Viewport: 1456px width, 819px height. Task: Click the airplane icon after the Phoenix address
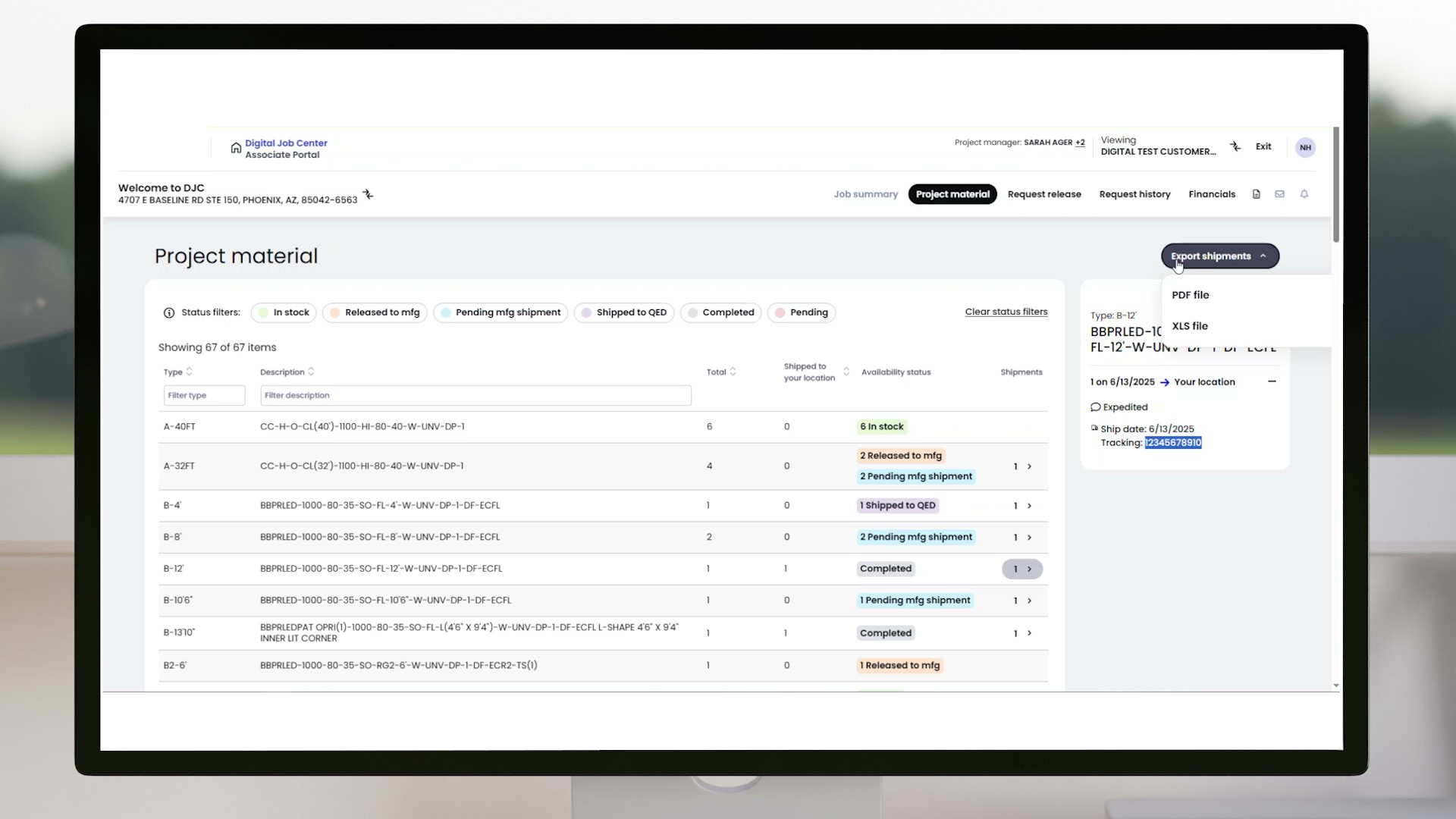pyautogui.click(x=368, y=195)
